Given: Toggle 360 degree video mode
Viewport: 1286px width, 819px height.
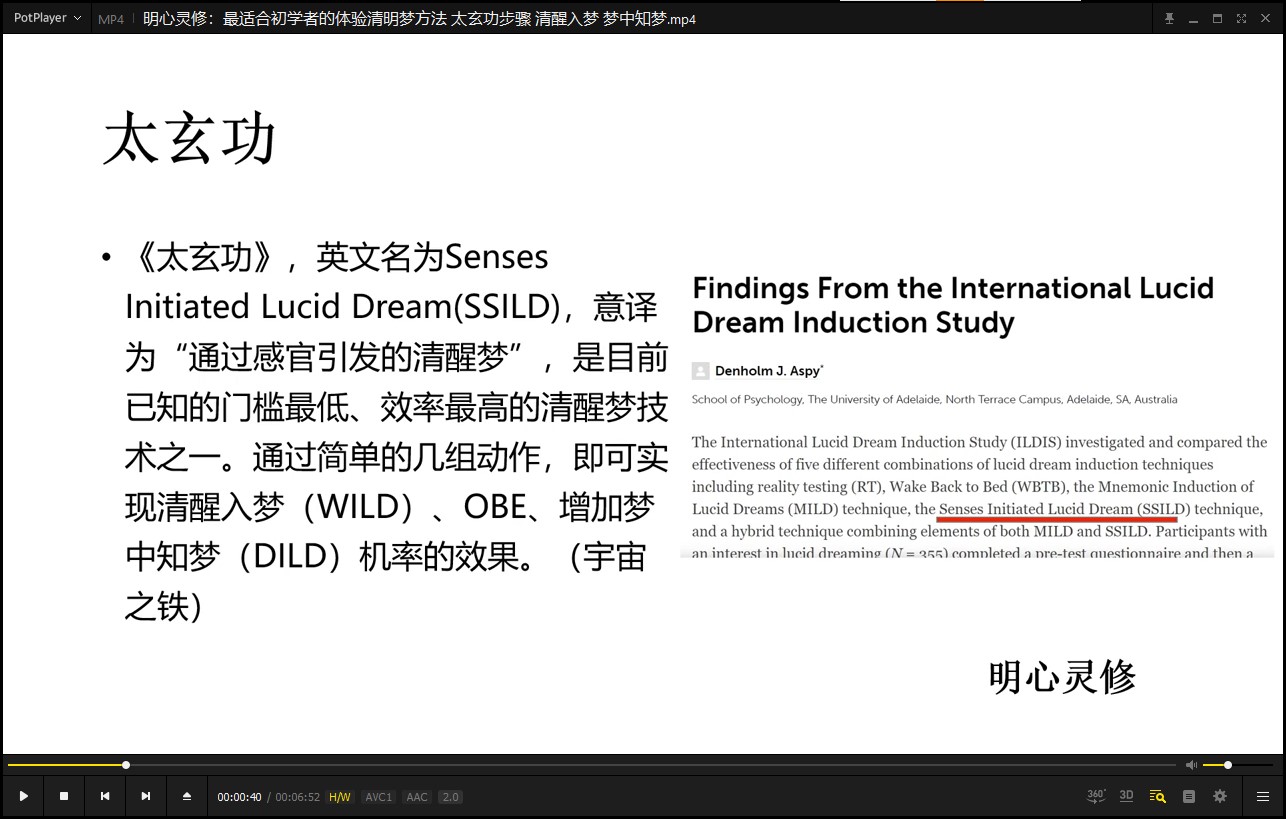Looking at the screenshot, I should (x=1096, y=796).
